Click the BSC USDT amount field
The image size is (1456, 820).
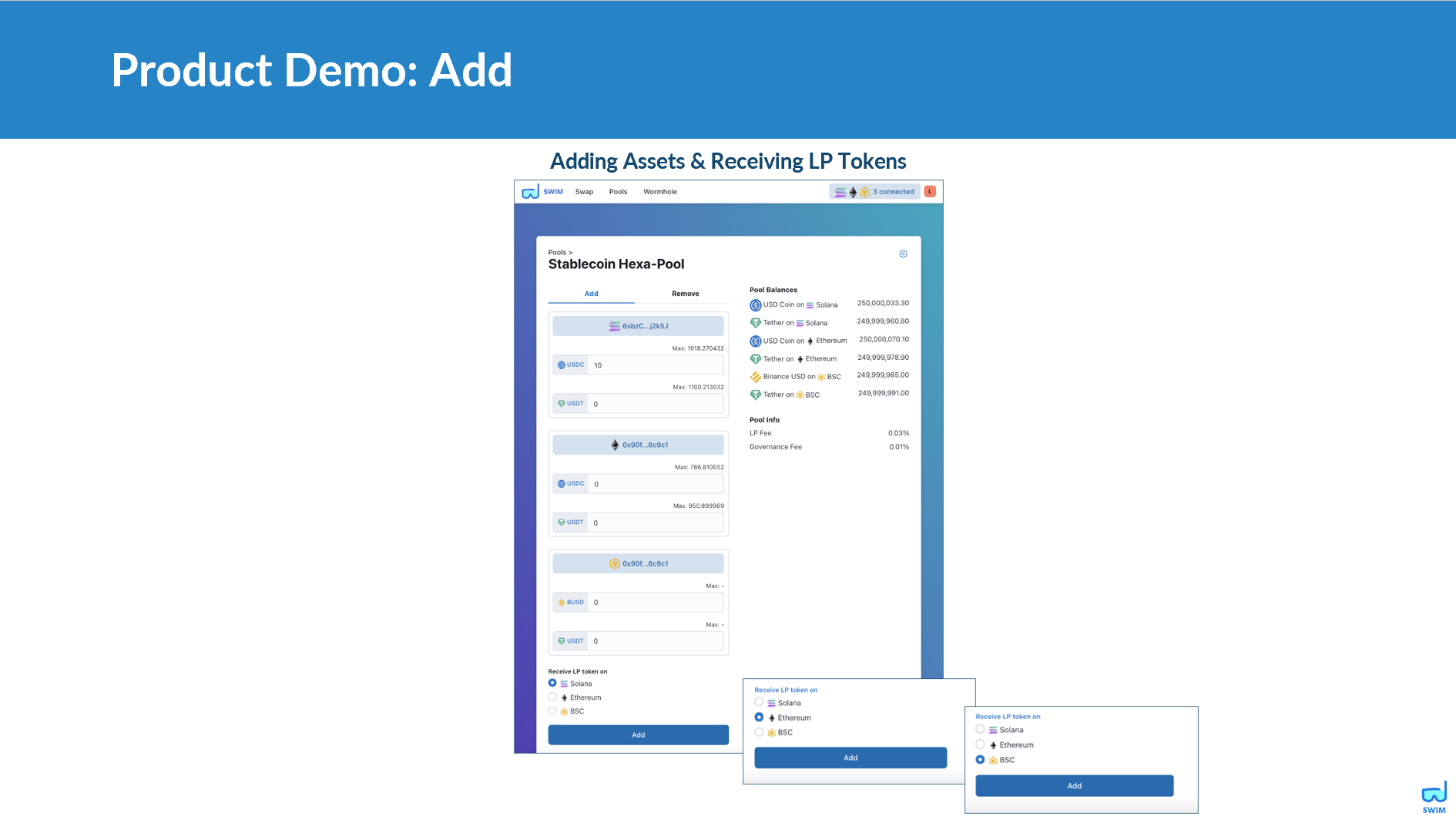656,641
